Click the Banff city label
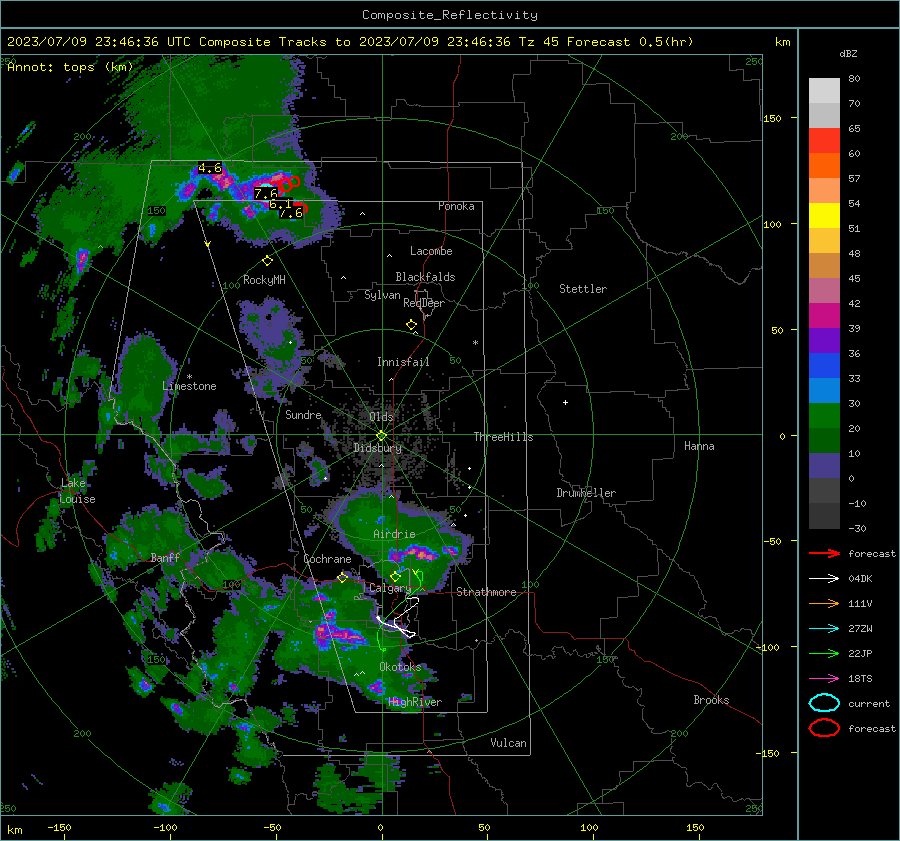Viewport: 900px width, 841px height. (x=165, y=557)
